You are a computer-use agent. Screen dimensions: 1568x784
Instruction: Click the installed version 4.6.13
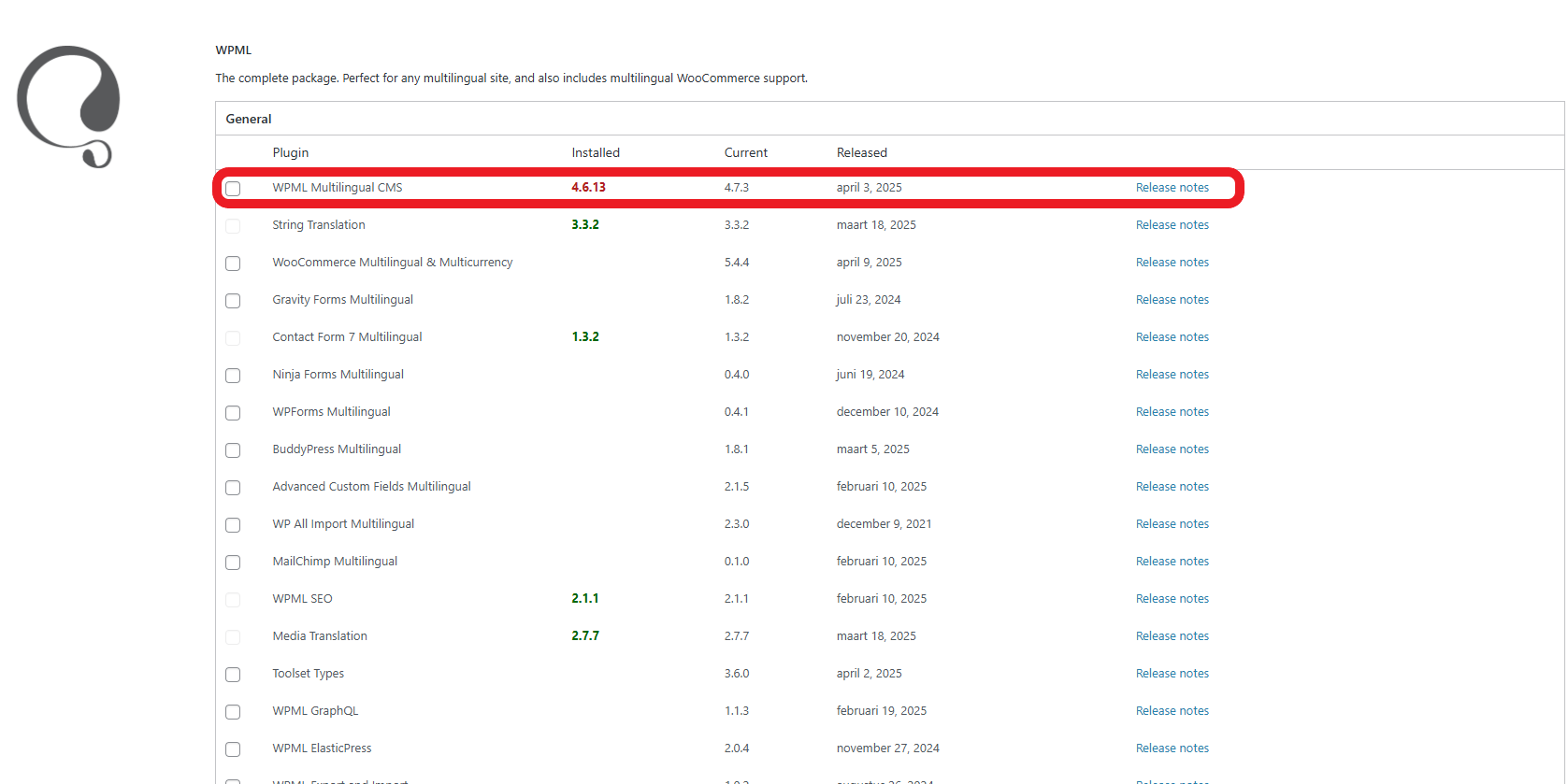[588, 188]
